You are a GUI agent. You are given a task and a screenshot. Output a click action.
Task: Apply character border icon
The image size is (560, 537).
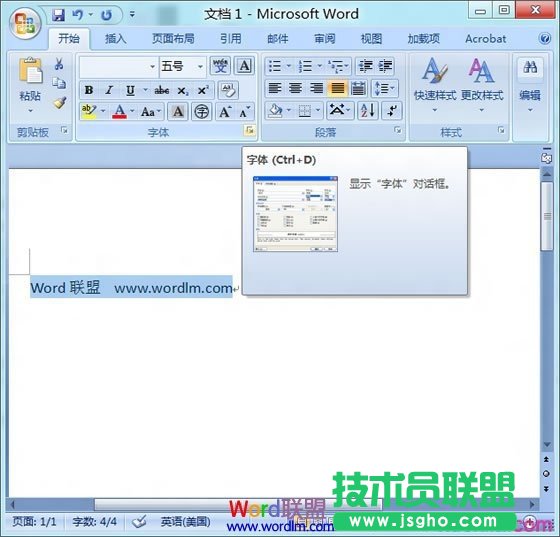245,66
